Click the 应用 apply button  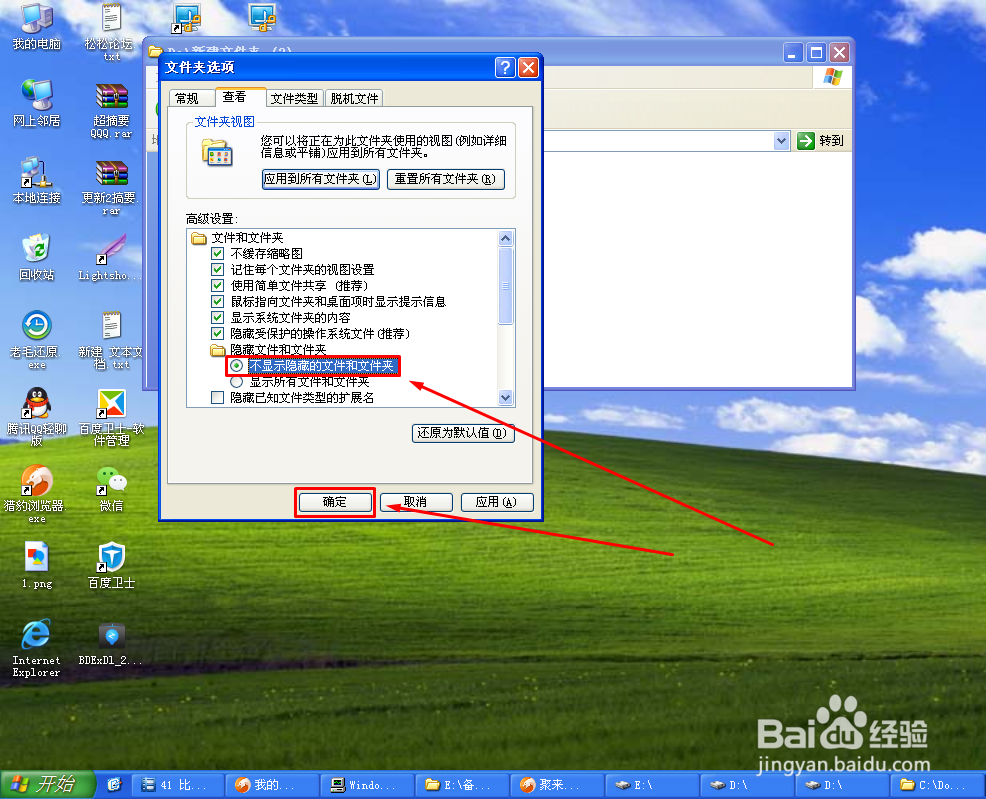(497, 502)
